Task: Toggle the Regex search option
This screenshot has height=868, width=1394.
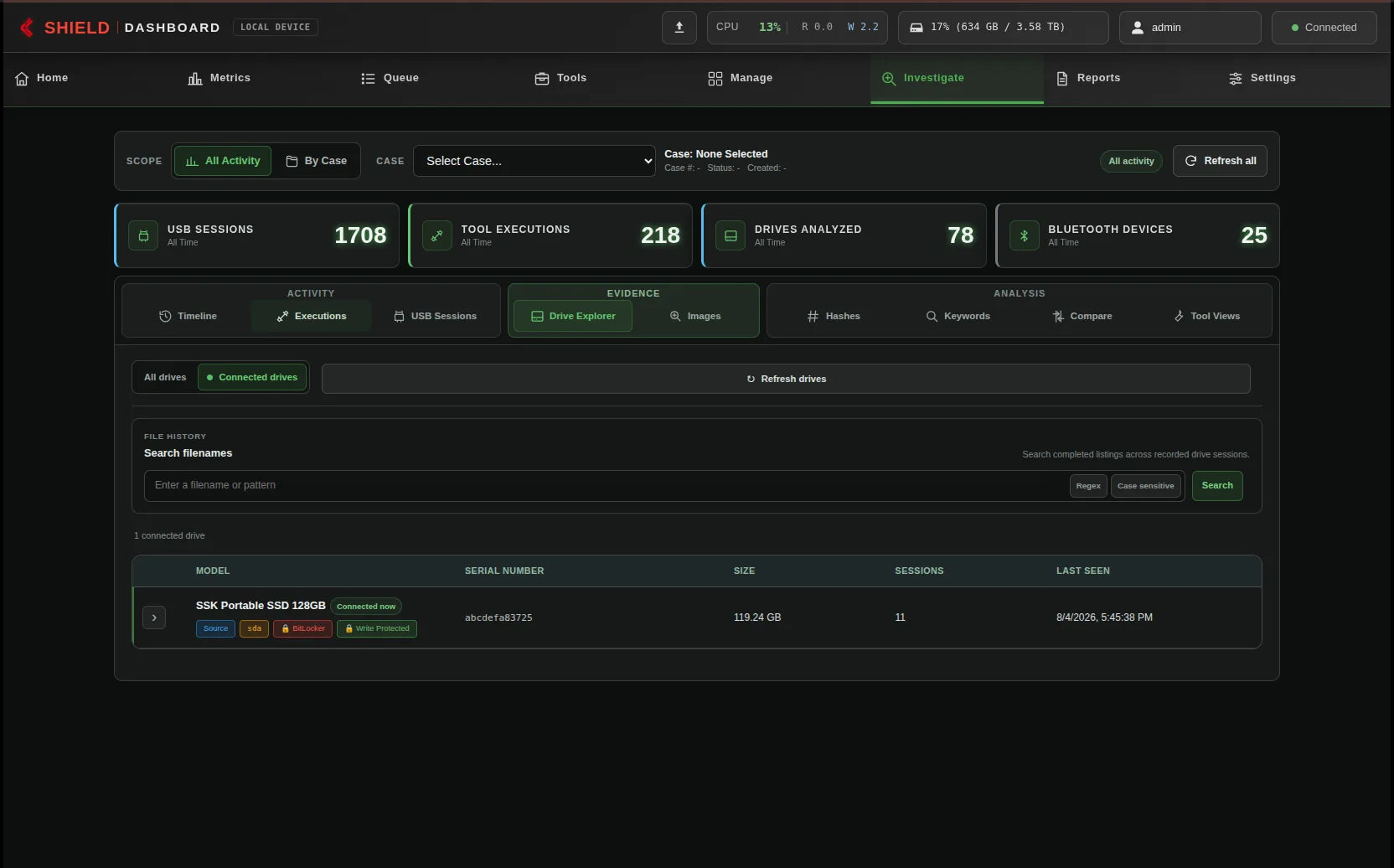Action: click(x=1088, y=486)
